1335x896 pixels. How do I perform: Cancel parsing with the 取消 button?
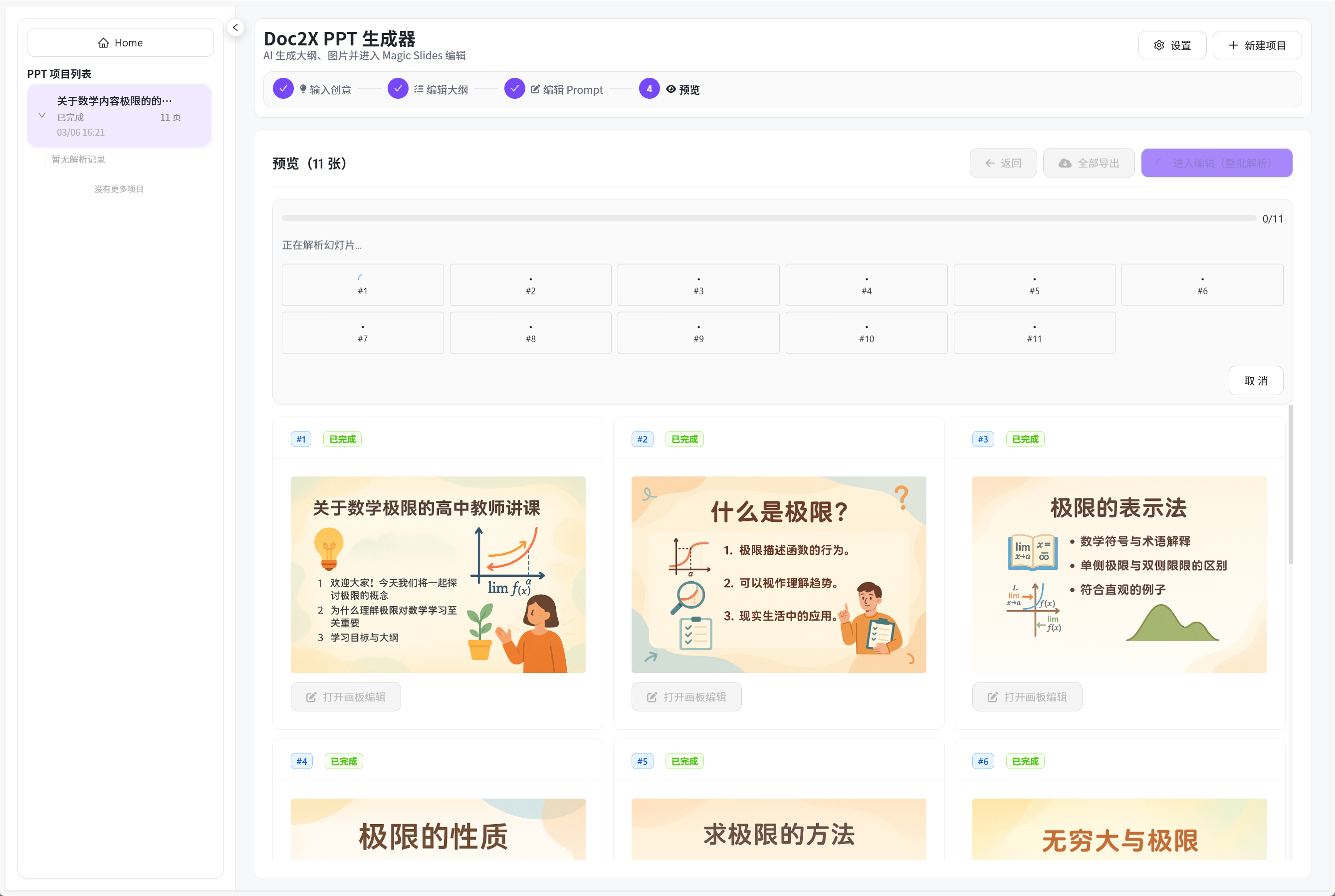click(1256, 380)
